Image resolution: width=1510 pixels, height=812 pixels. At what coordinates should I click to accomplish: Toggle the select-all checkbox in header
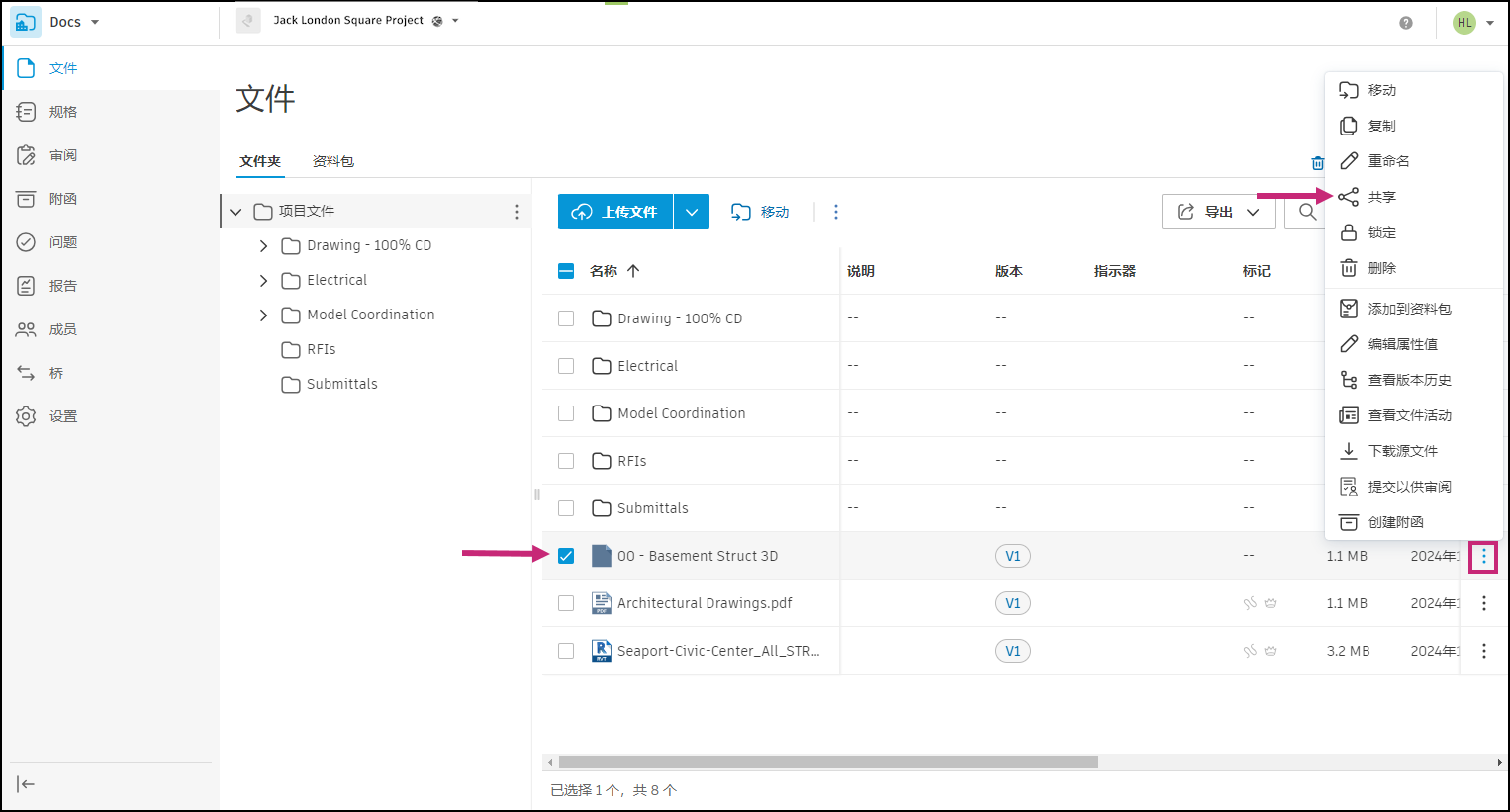click(566, 271)
